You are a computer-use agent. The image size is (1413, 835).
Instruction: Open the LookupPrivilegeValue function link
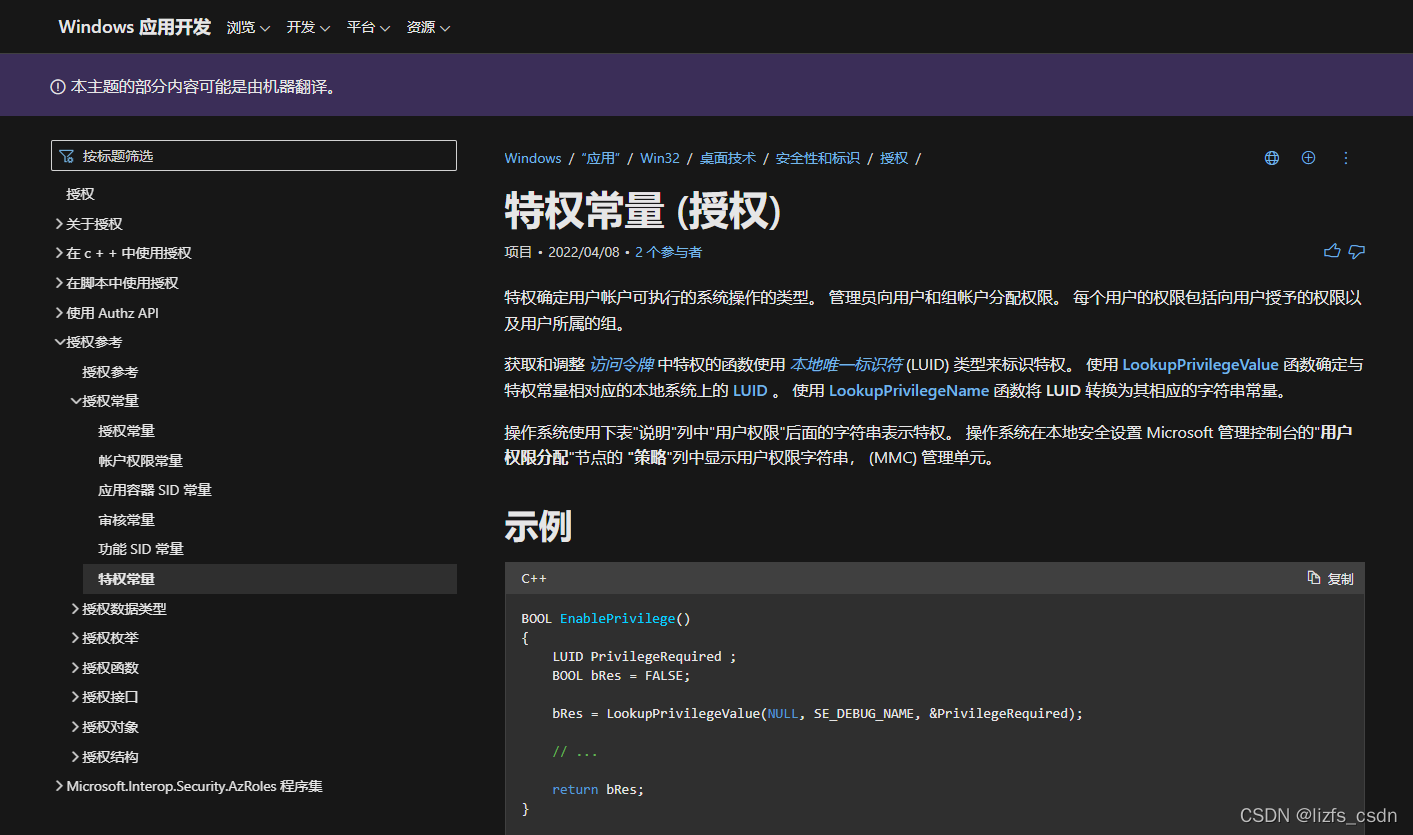tap(1200, 365)
